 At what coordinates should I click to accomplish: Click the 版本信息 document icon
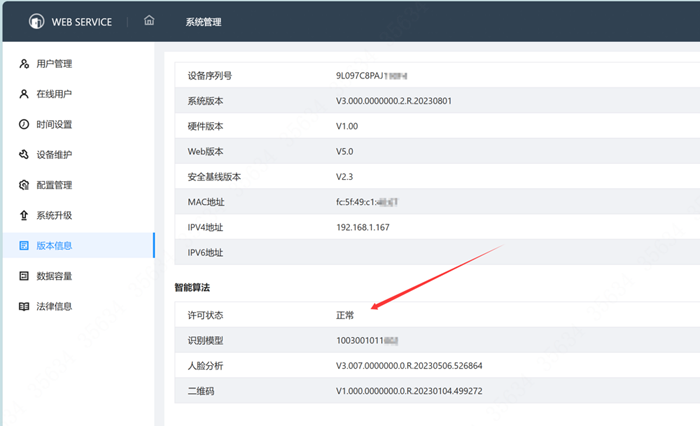click(x=24, y=246)
